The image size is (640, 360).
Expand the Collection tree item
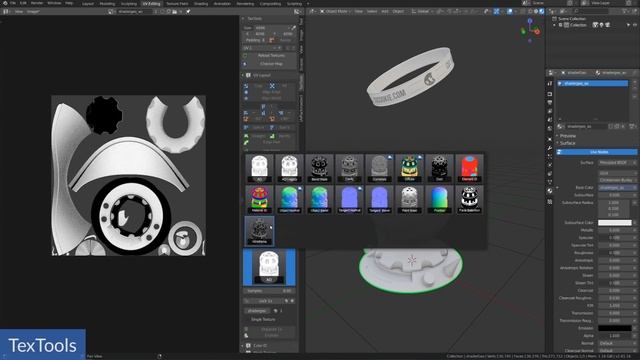pyautogui.click(x=555, y=25)
